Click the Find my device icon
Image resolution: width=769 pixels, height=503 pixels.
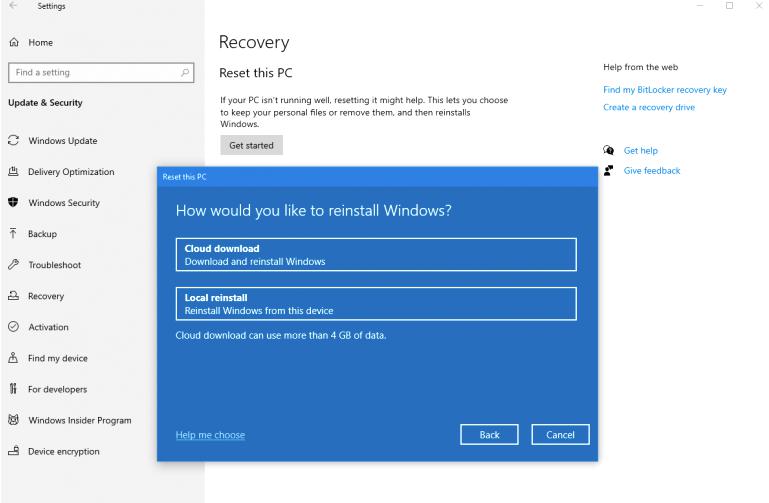click(x=13, y=357)
